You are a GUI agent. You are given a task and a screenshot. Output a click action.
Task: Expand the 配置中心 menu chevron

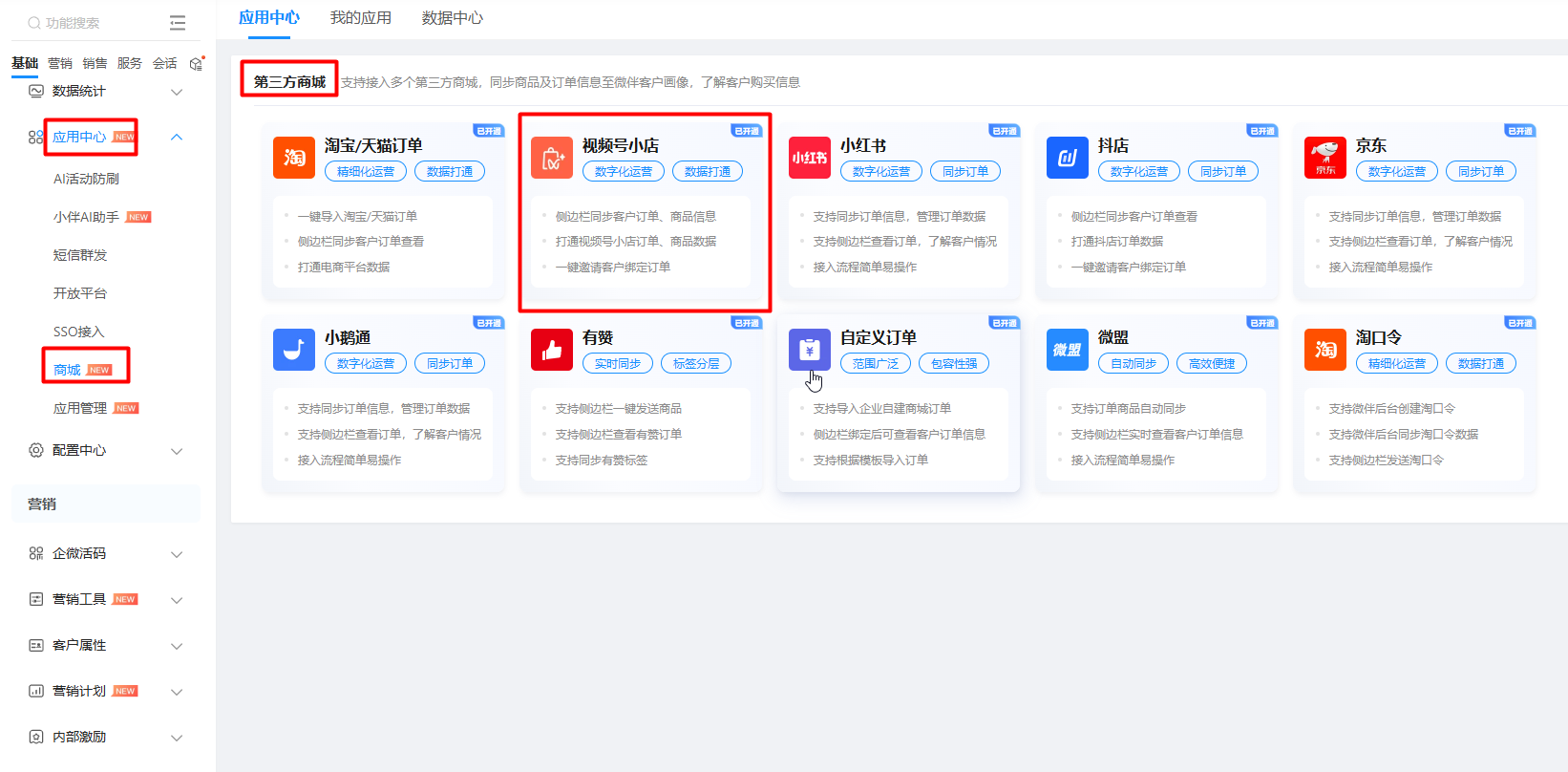coord(177,451)
